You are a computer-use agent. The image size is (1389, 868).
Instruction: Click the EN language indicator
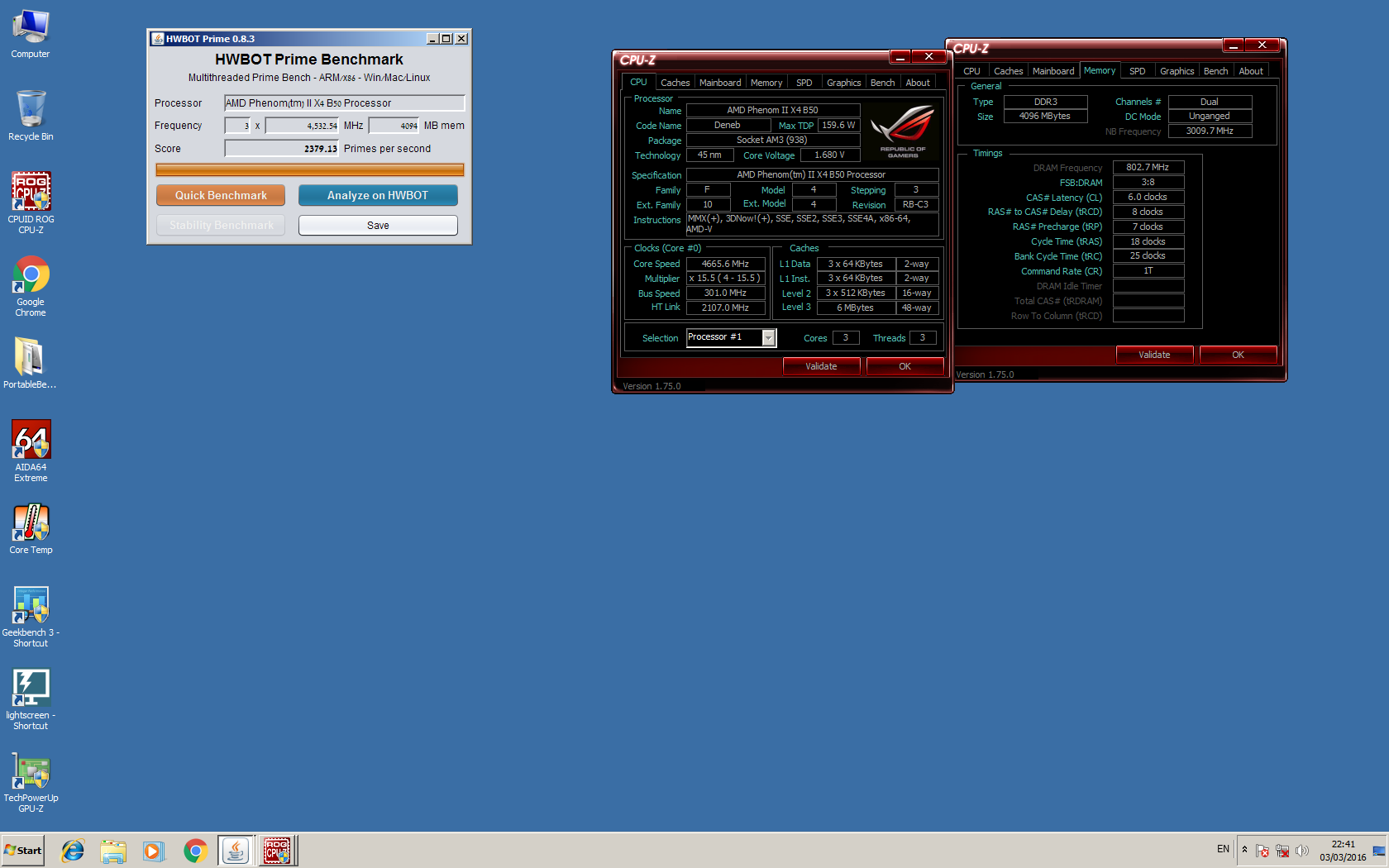1223,849
